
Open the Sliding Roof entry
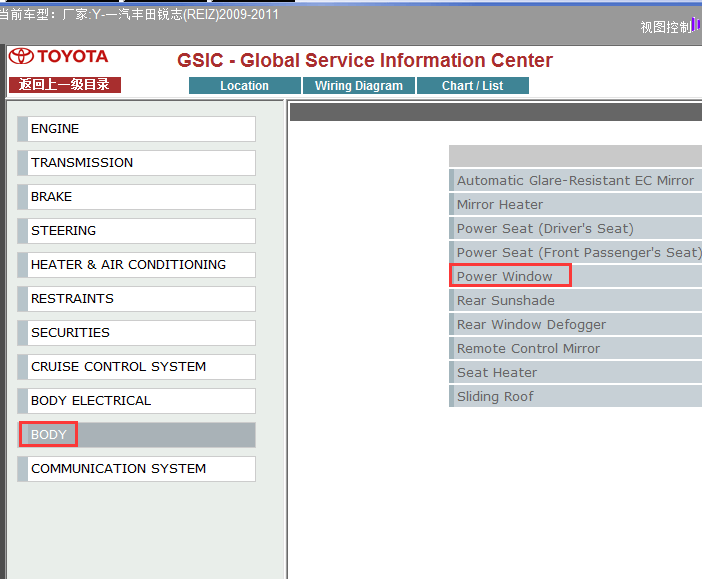575,396
